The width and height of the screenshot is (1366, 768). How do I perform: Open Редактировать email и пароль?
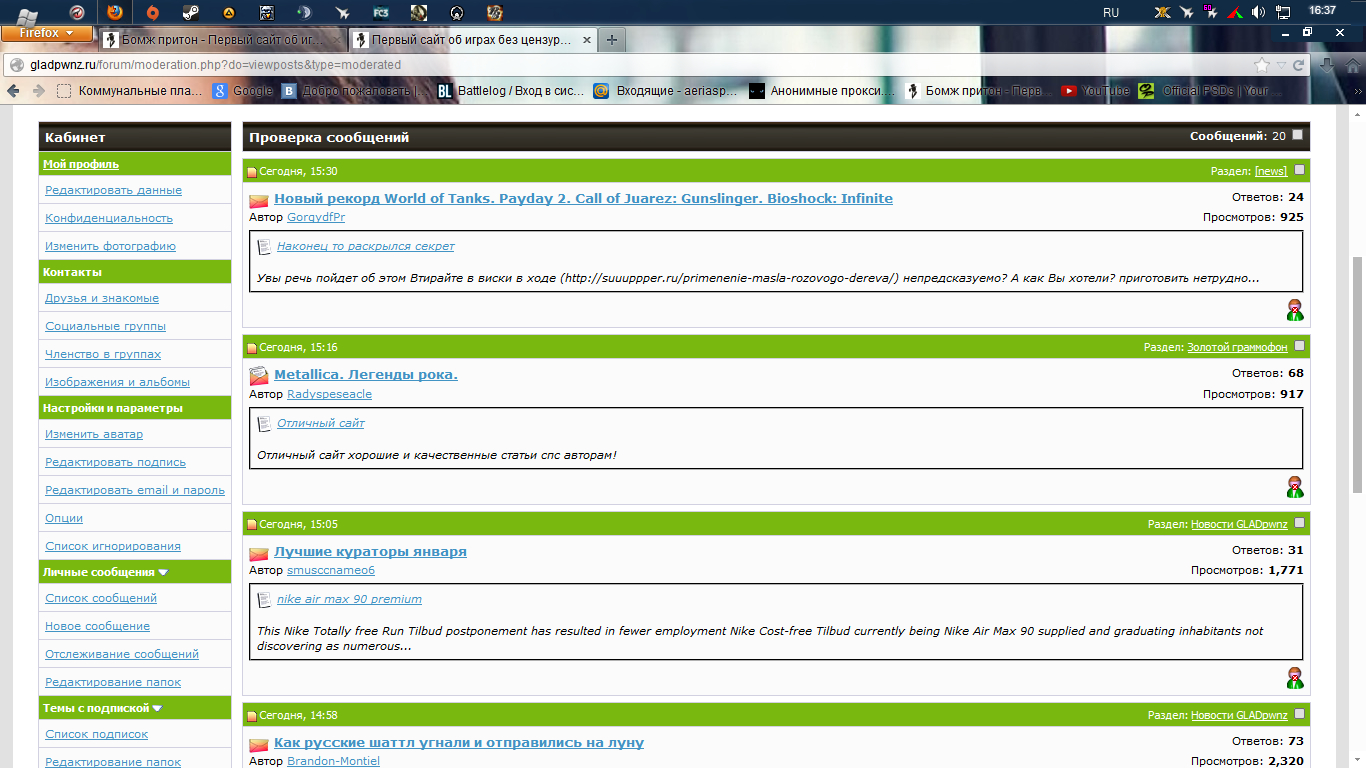tap(135, 490)
